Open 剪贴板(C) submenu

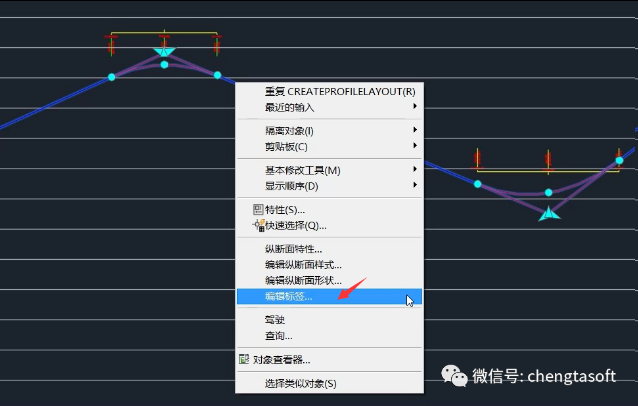click(329, 146)
